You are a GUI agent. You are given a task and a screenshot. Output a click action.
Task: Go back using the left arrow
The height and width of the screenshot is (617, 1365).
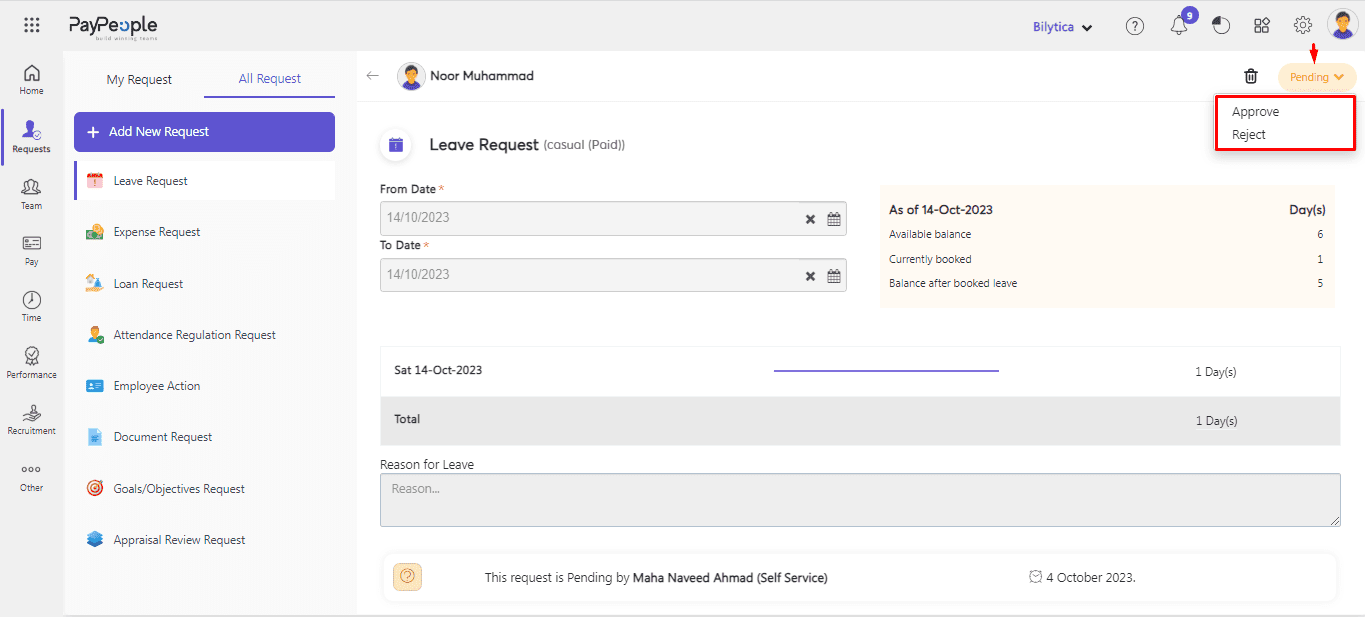[373, 76]
